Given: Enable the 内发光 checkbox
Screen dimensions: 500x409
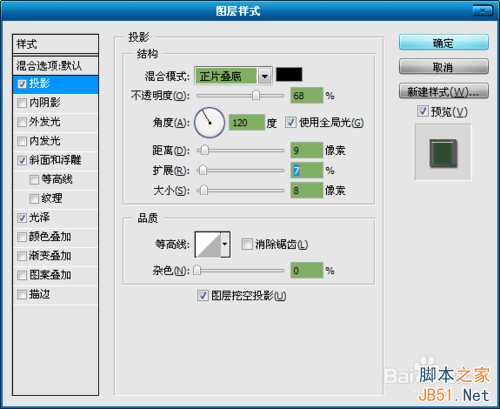Looking at the screenshot, I should pyautogui.click(x=22, y=141).
